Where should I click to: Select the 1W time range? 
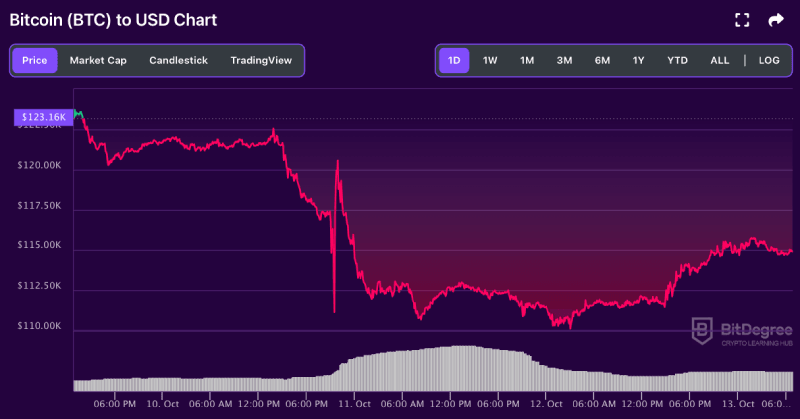click(x=490, y=61)
